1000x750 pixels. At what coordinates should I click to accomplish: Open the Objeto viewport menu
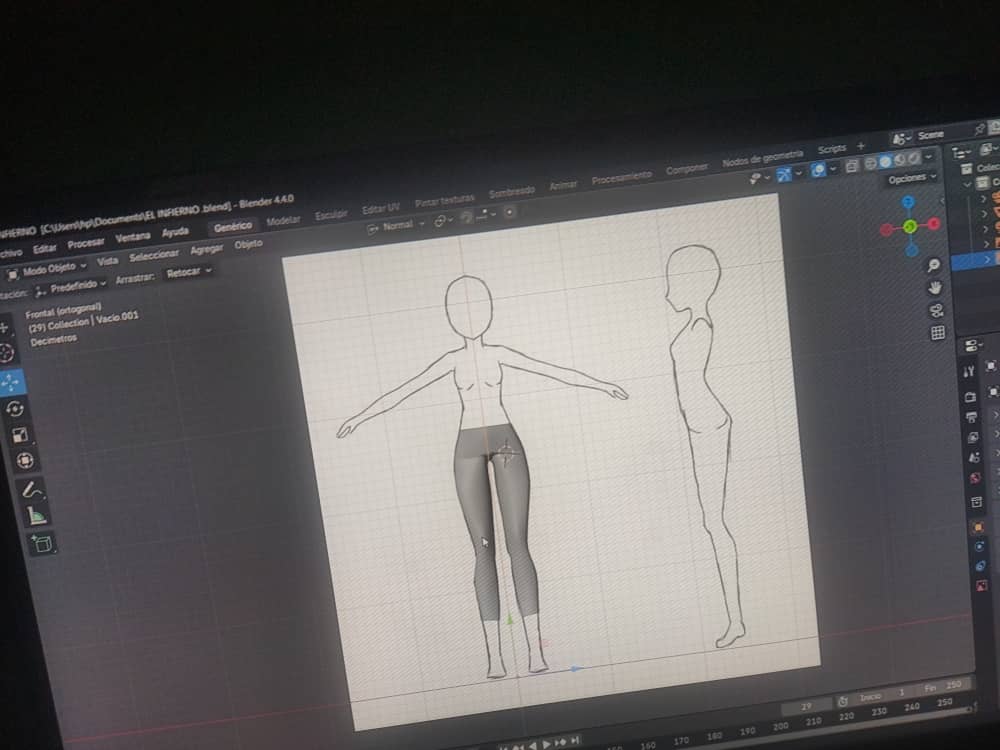click(x=248, y=244)
